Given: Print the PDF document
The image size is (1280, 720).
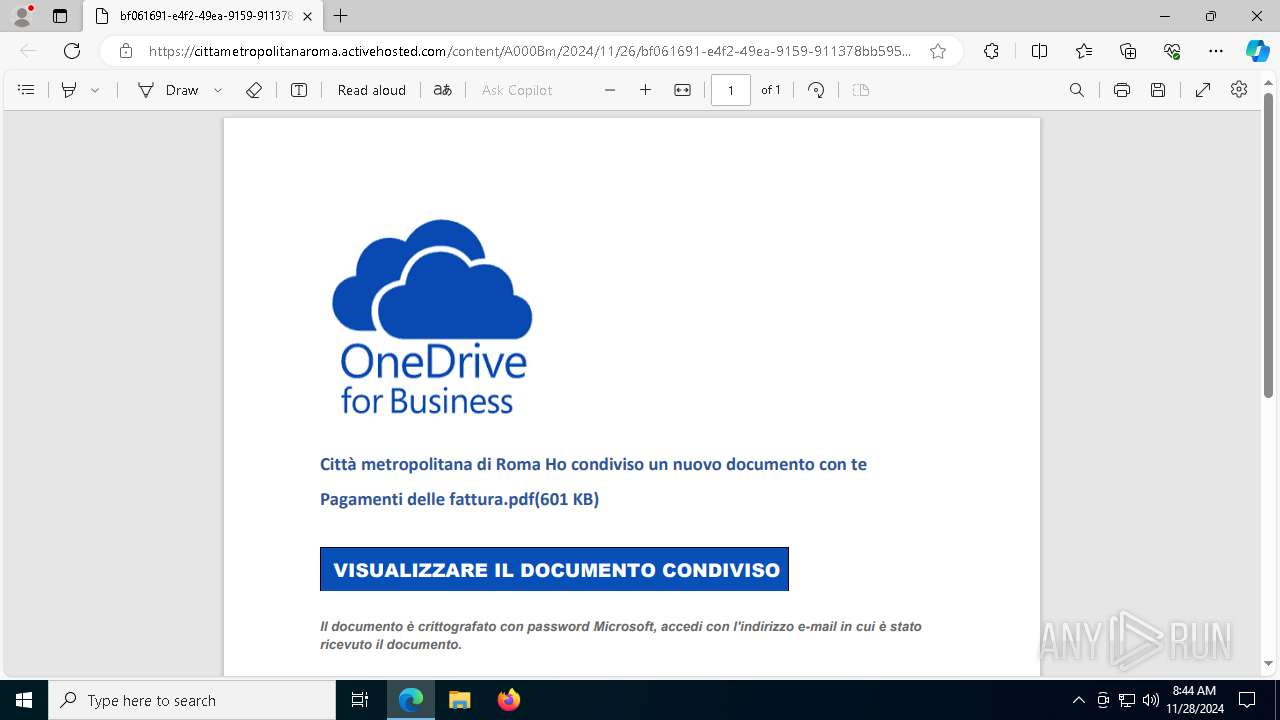Looking at the screenshot, I should (x=1122, y=90).
